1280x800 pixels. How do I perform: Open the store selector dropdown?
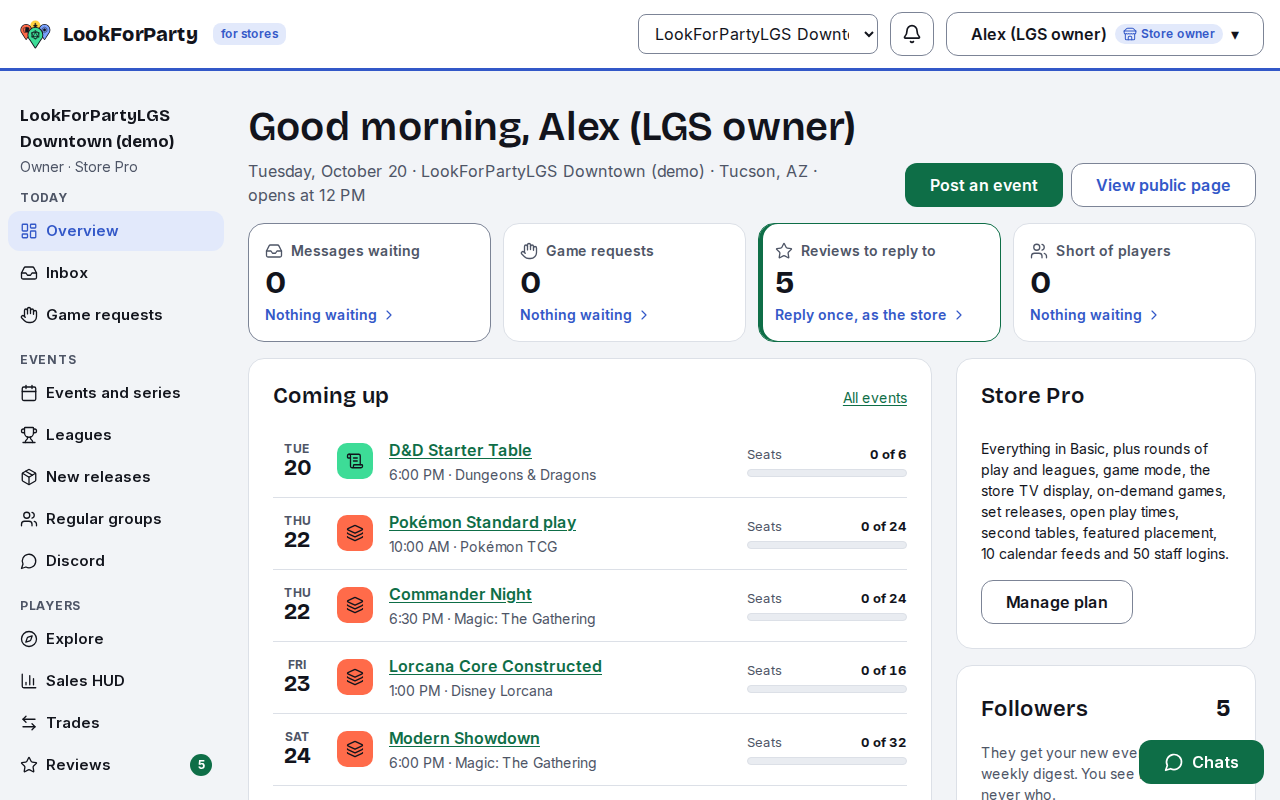[758, 34]
